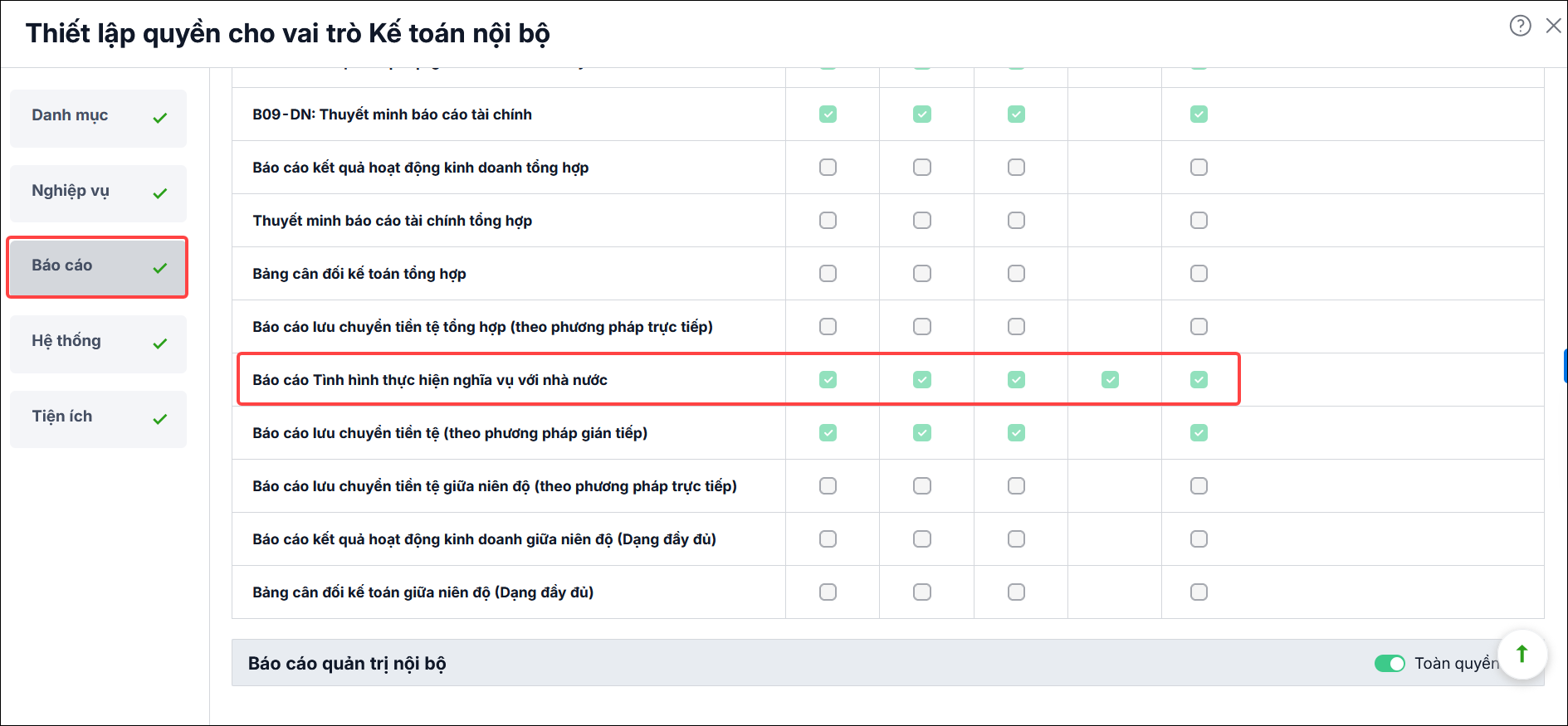Open the help question mark icon
1568x726 pixels.
[x=1520, y=26]
